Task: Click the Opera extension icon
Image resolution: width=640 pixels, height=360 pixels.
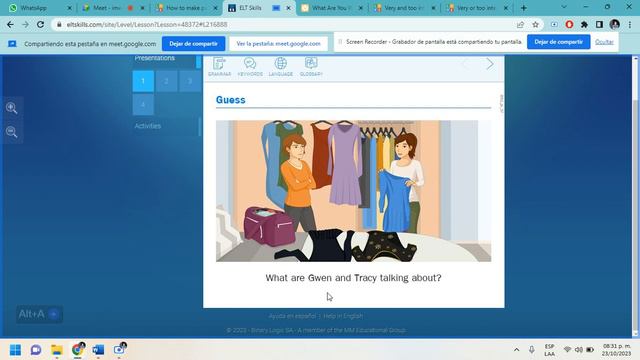Action: [x=569, y=24]
